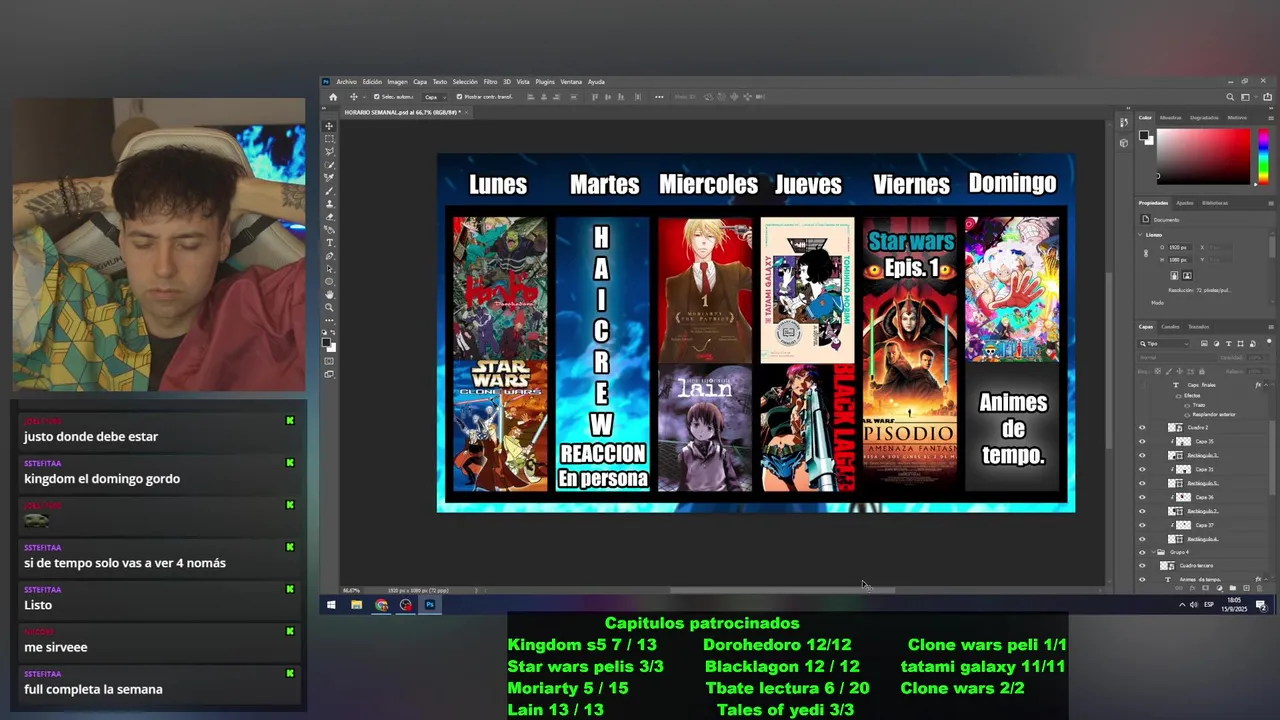Toggle Mostrar contr. transf. checkbox
Image resolution: width=1280 pixels, height=720 pixels.
point(459,96)
